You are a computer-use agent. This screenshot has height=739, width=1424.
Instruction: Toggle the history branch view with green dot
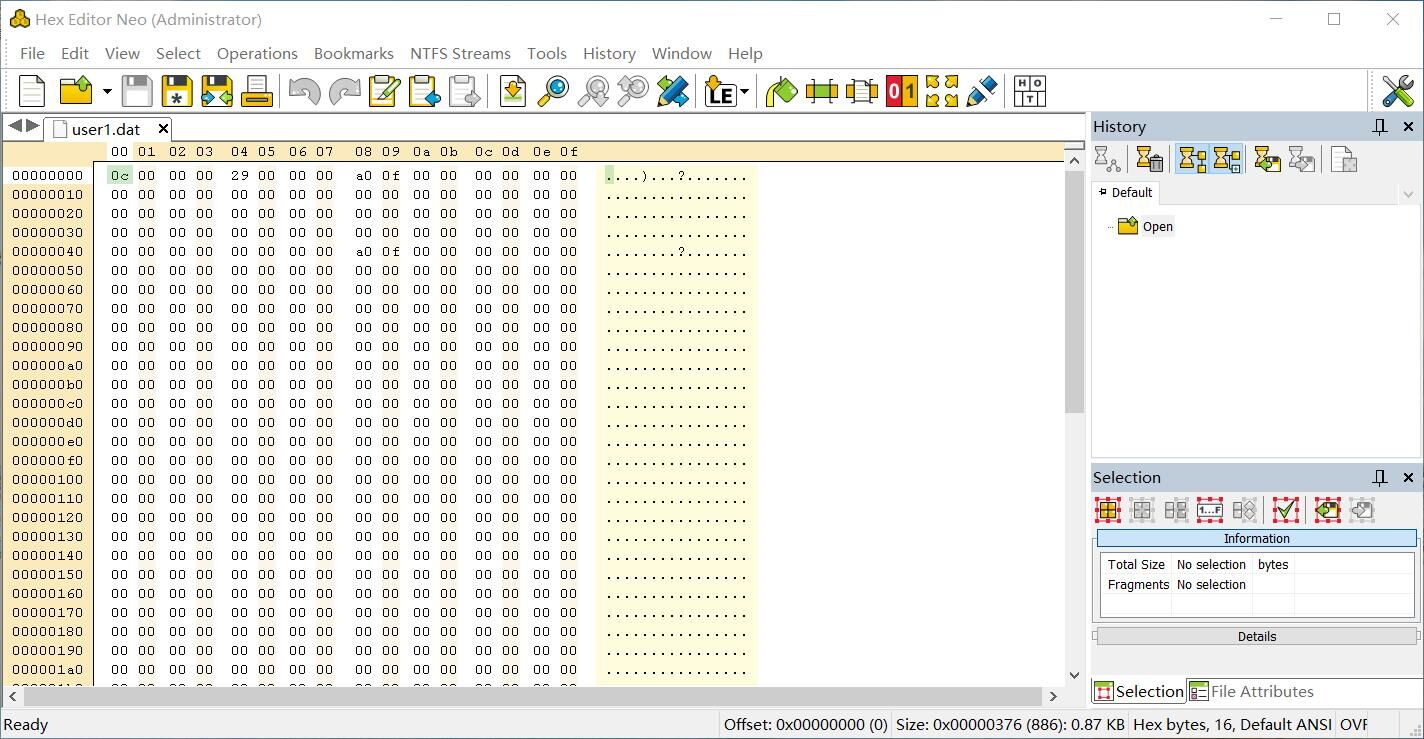coord(1226,160)
